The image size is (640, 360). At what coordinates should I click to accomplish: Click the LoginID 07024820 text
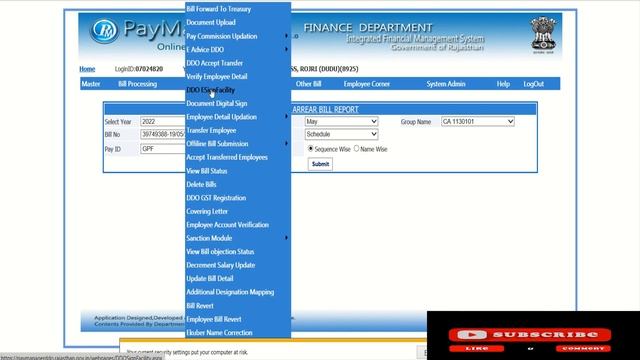(x=139, y=69)
